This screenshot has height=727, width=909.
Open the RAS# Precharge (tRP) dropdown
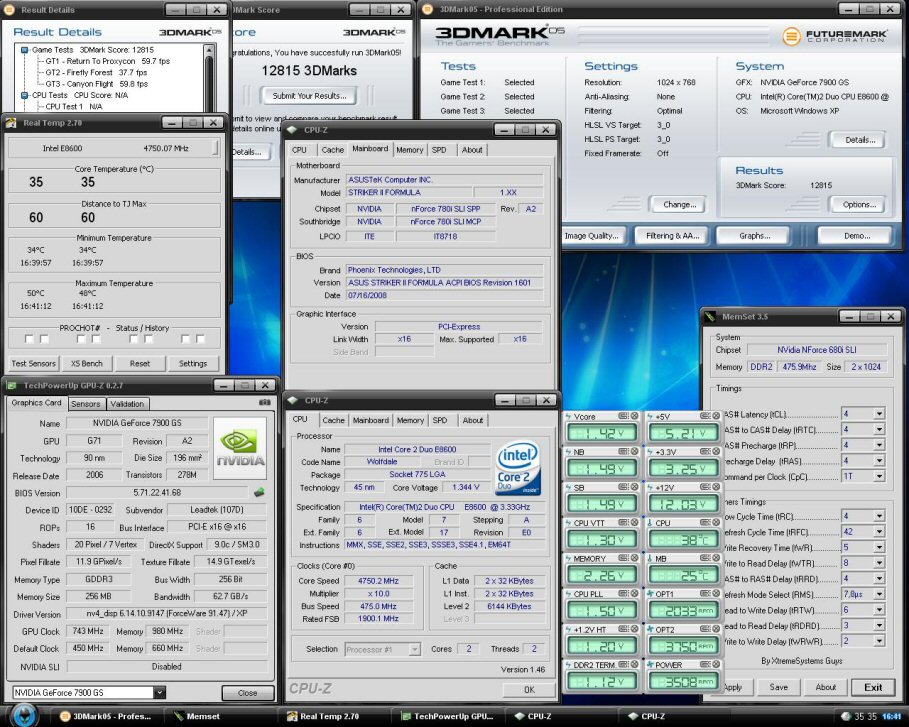tap(879, 445)
